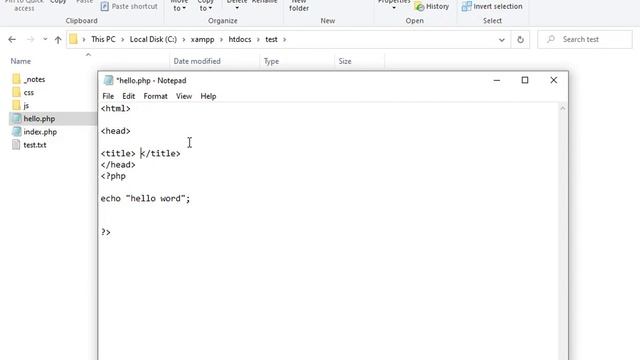Image resolution: width=640 pixels, height=360 pixels.
Task: Click Notepad scrollbar up arrow
Action: pos(563,108)
